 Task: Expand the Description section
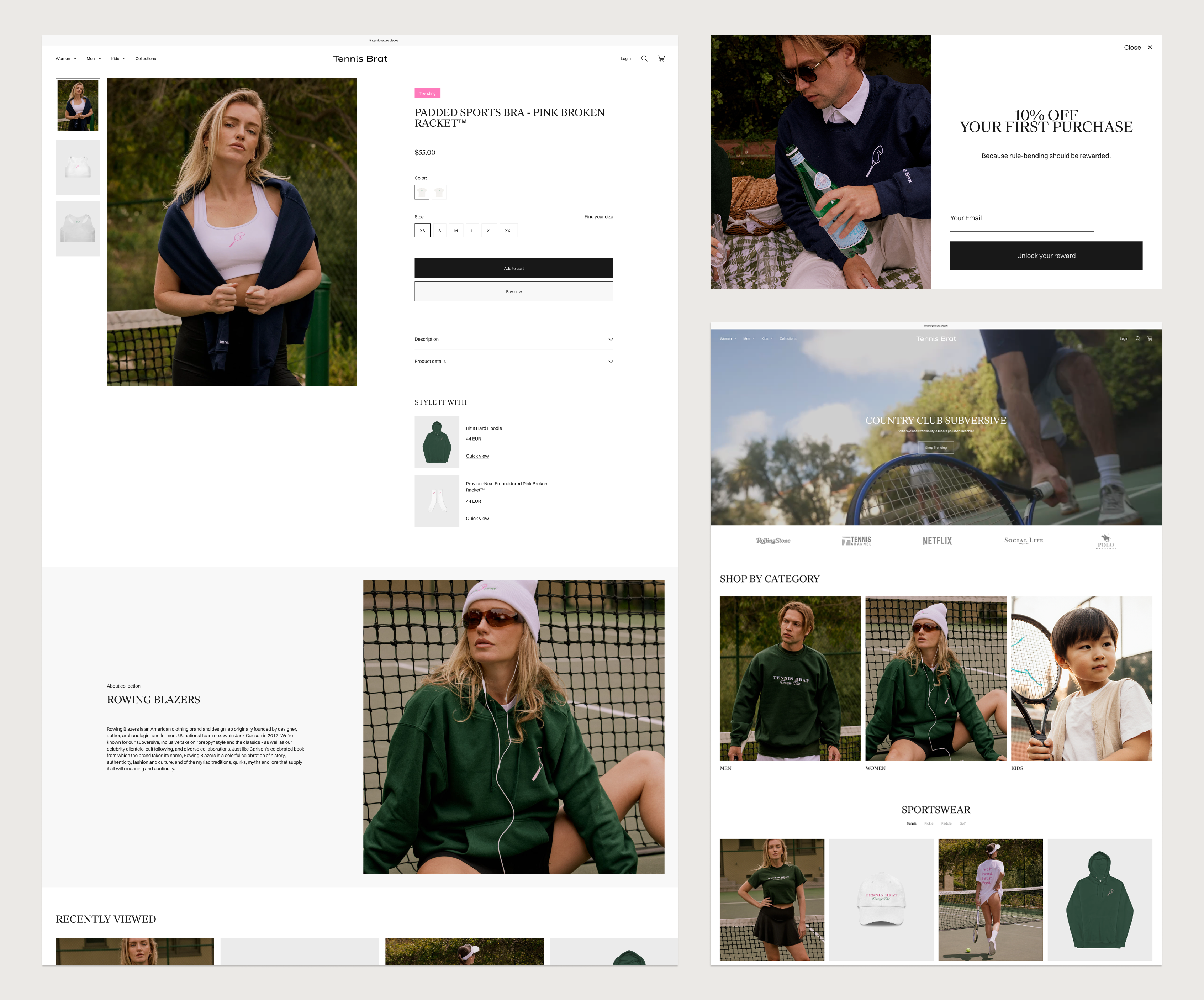[514, 340]
